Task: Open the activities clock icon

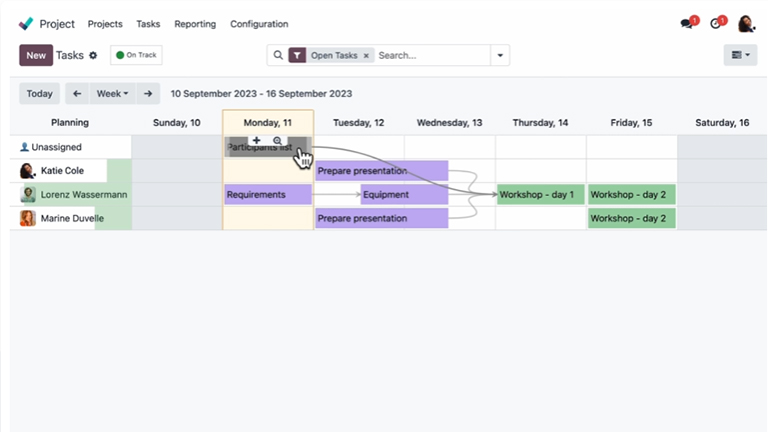Action: [x=716, y=23]
